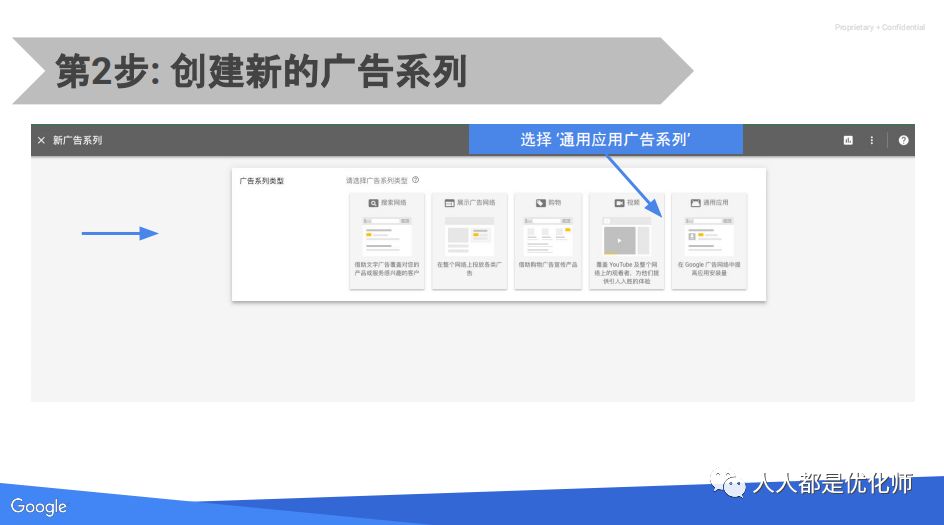Select the 展示广告网络 preview illustration
Viewport: 944px width, 525px height.
tap(469, 236)
